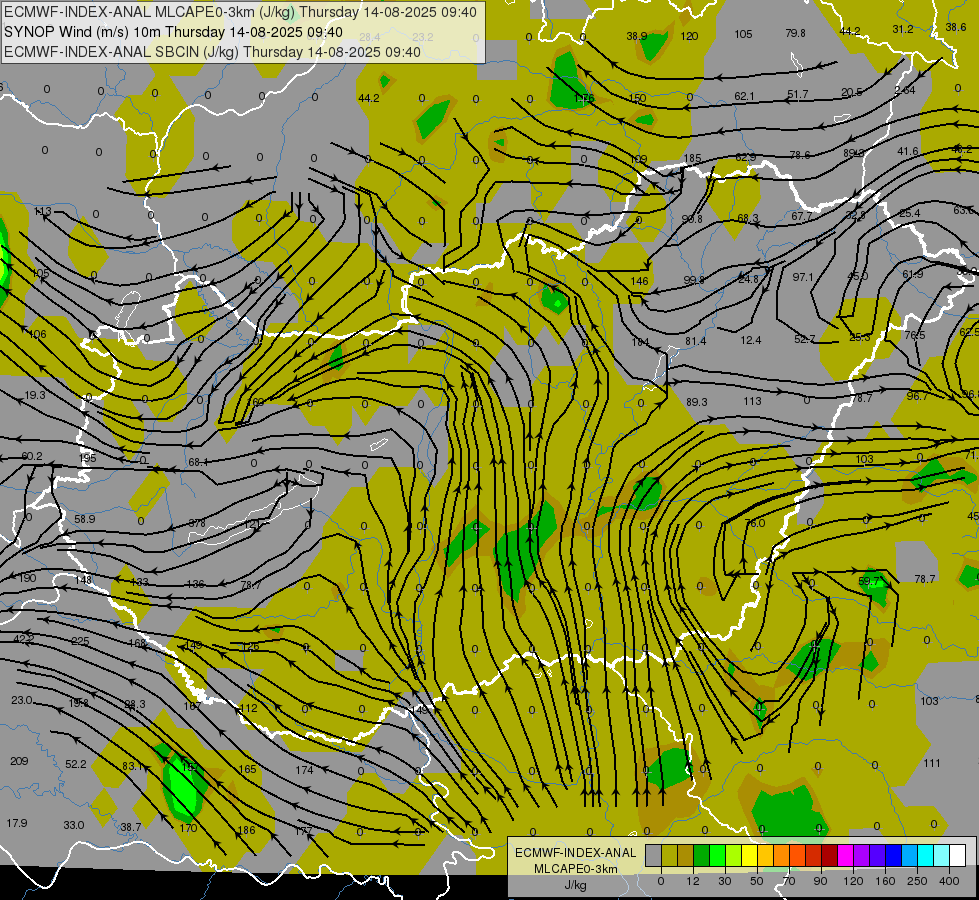Click the map value 195

(88, 458)
